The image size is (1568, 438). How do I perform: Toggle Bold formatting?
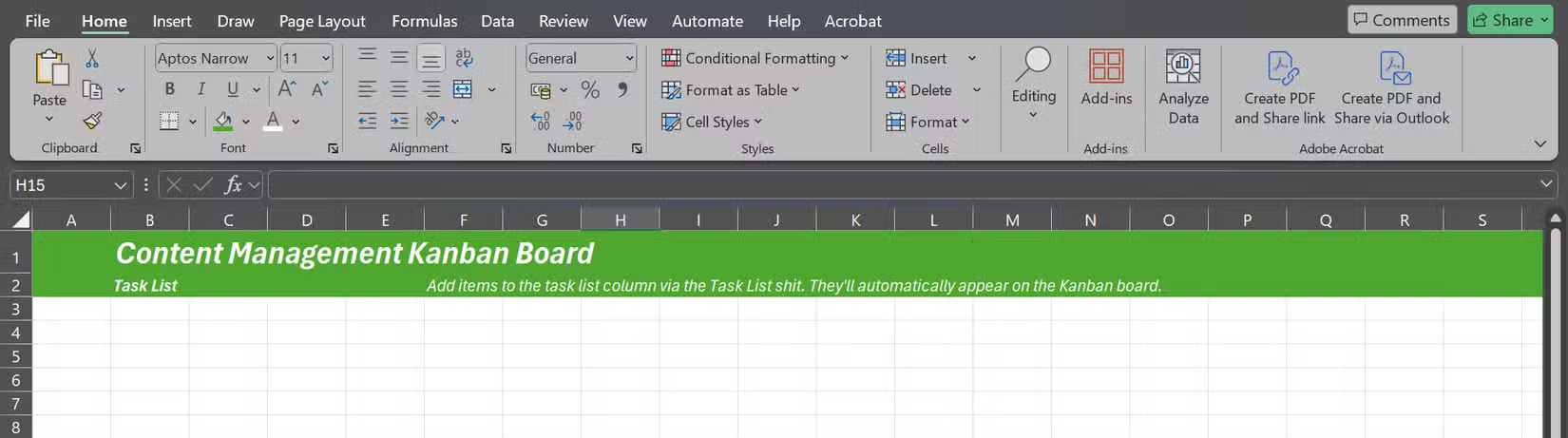[169, 88]
